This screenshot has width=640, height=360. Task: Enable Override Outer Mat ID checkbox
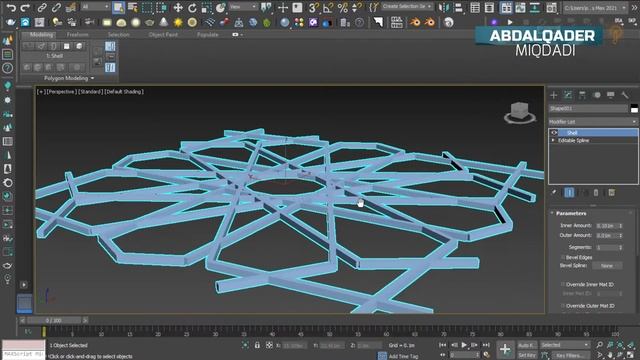[x=563, y=305]
